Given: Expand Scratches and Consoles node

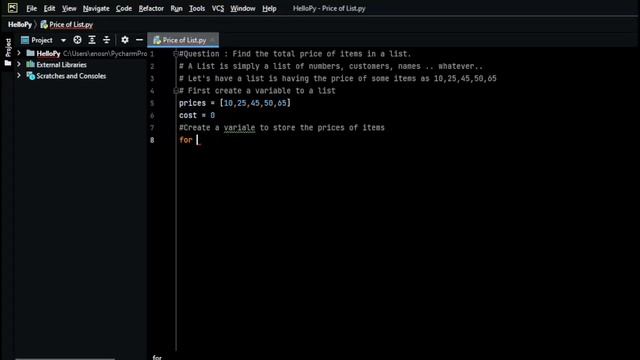Looking at the screenshot, I should pyautogui.click(x=19, y=76).
